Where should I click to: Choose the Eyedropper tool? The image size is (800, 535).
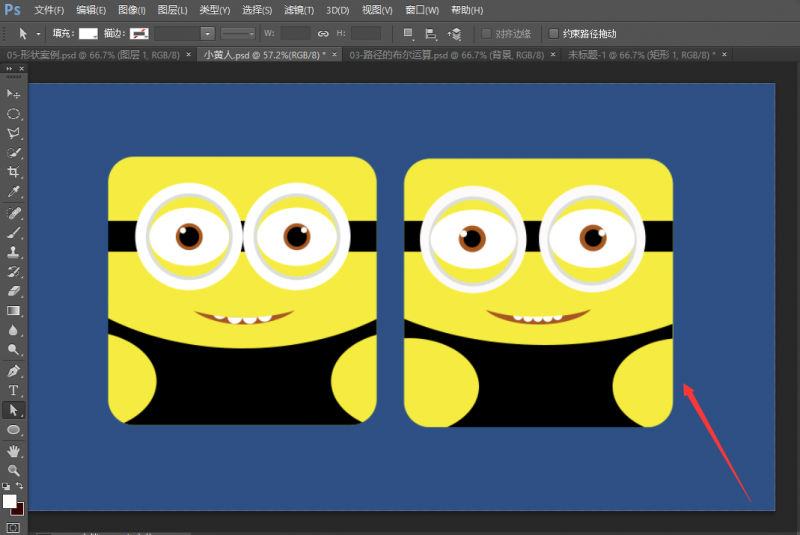14,192
